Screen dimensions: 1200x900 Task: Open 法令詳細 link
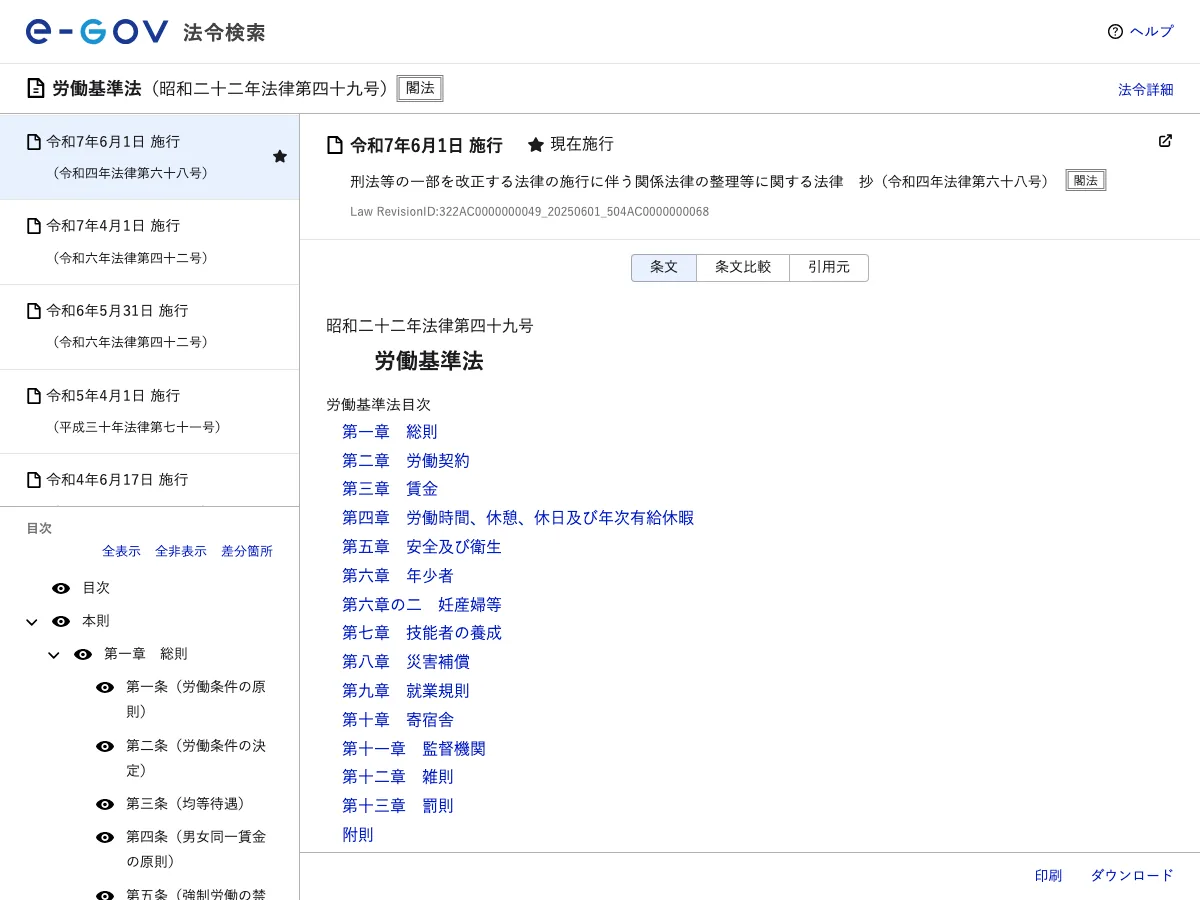1146,89
